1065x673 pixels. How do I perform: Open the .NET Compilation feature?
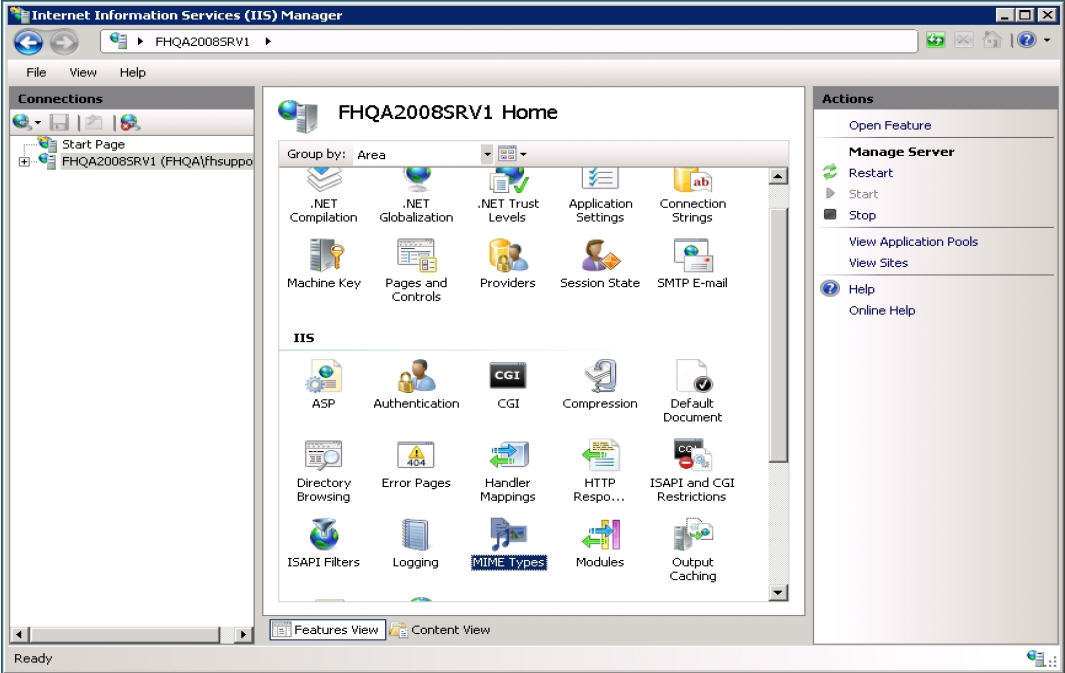323,197
